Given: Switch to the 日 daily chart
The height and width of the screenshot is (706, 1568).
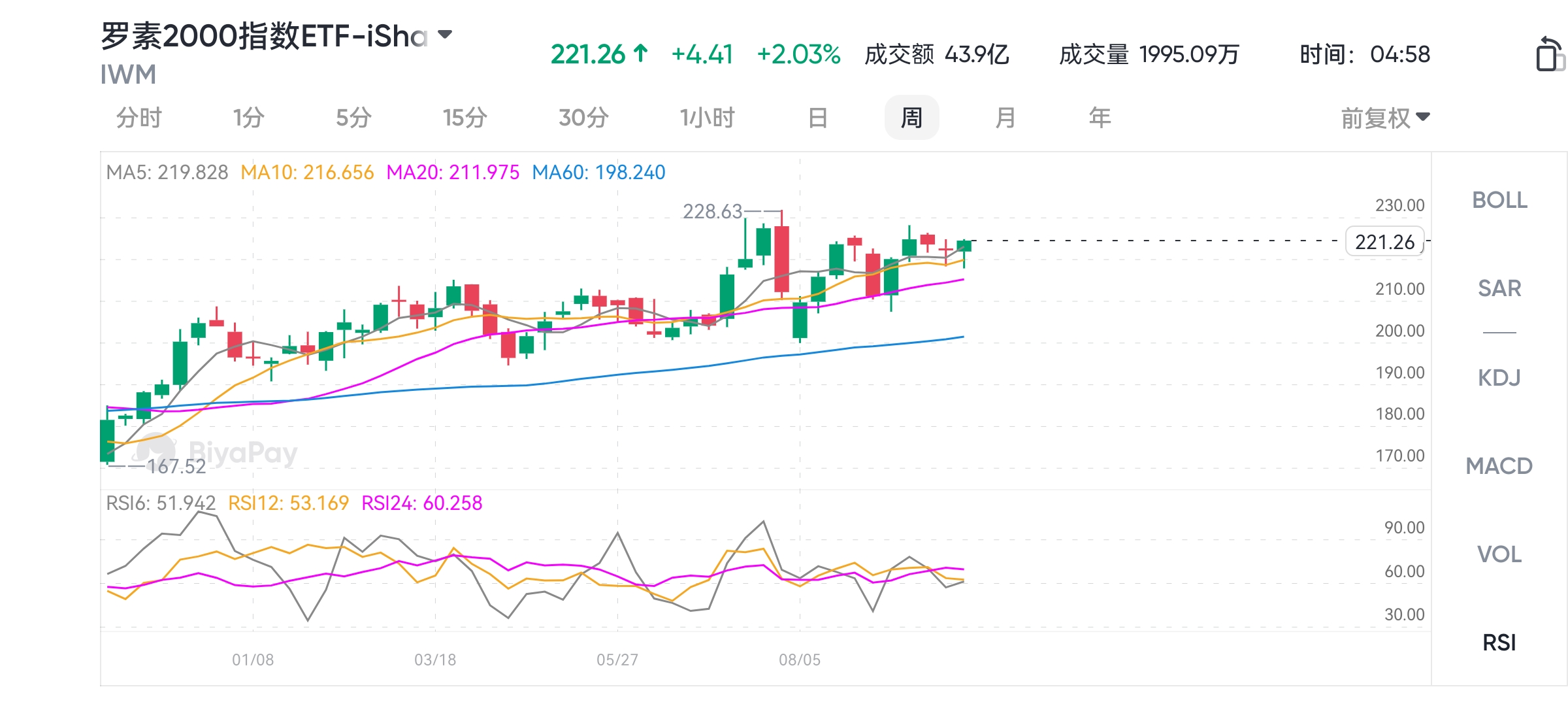Looking at the screenshot, I should [x=818, y=118].
